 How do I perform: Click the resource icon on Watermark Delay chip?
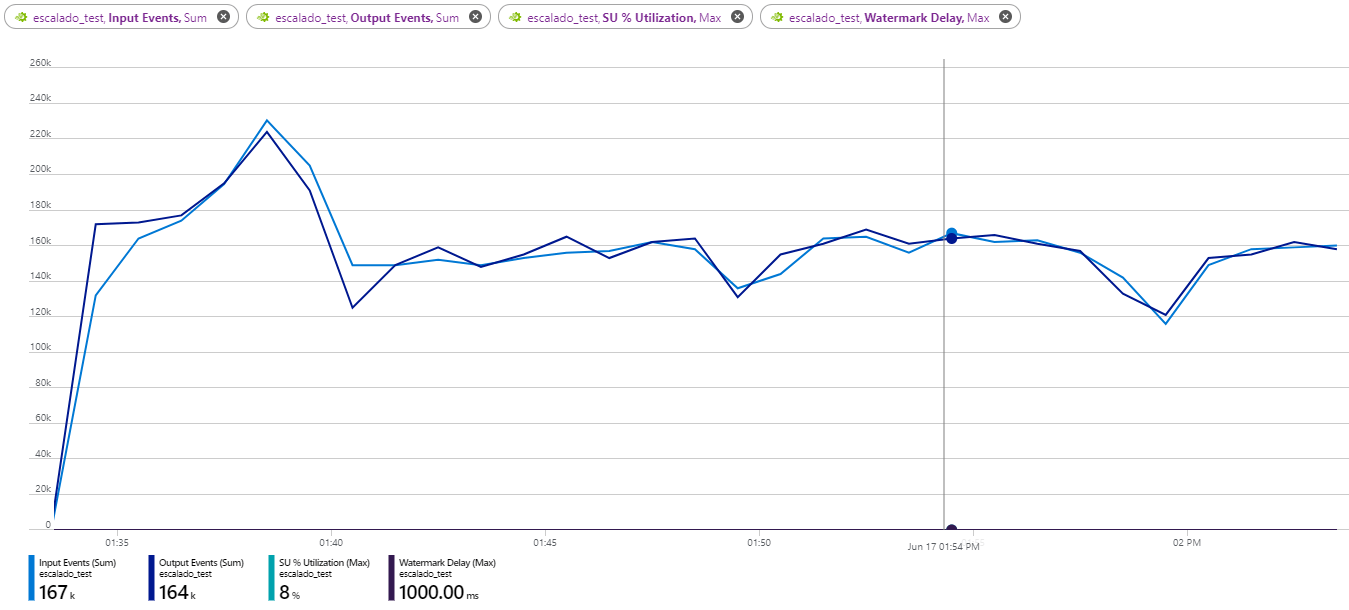click(777, 17)
